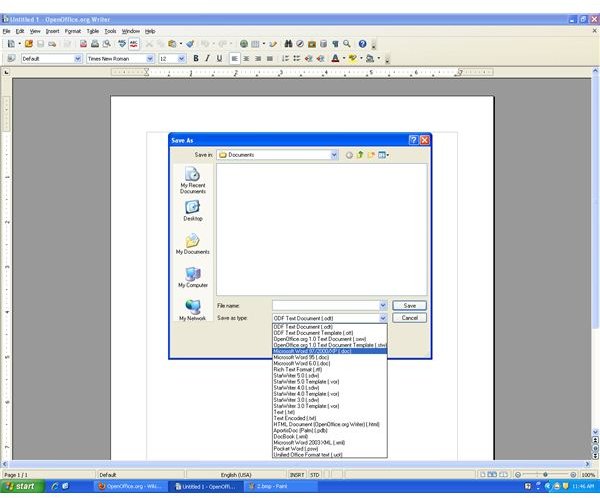
Task: Go to My Computer in places bar
Action: click(x=193, y=278)
